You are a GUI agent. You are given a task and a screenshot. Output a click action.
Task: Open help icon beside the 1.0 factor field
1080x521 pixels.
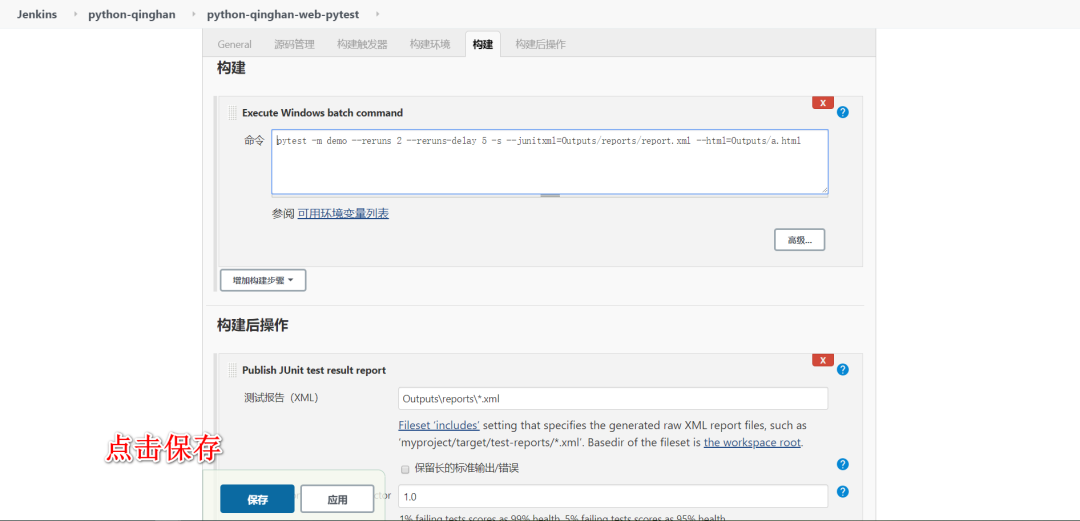[842, 492]
